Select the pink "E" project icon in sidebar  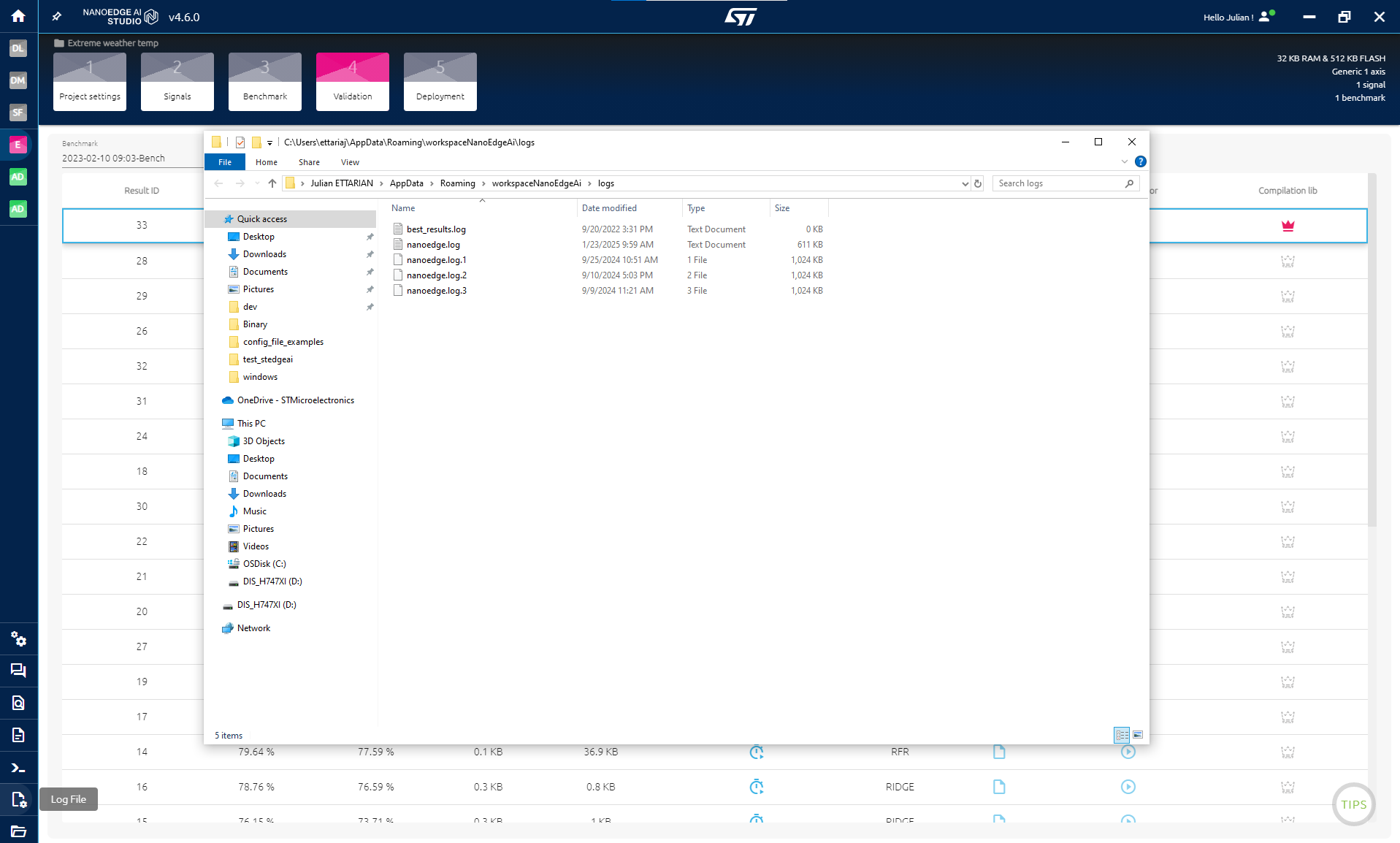coord(18,145)
